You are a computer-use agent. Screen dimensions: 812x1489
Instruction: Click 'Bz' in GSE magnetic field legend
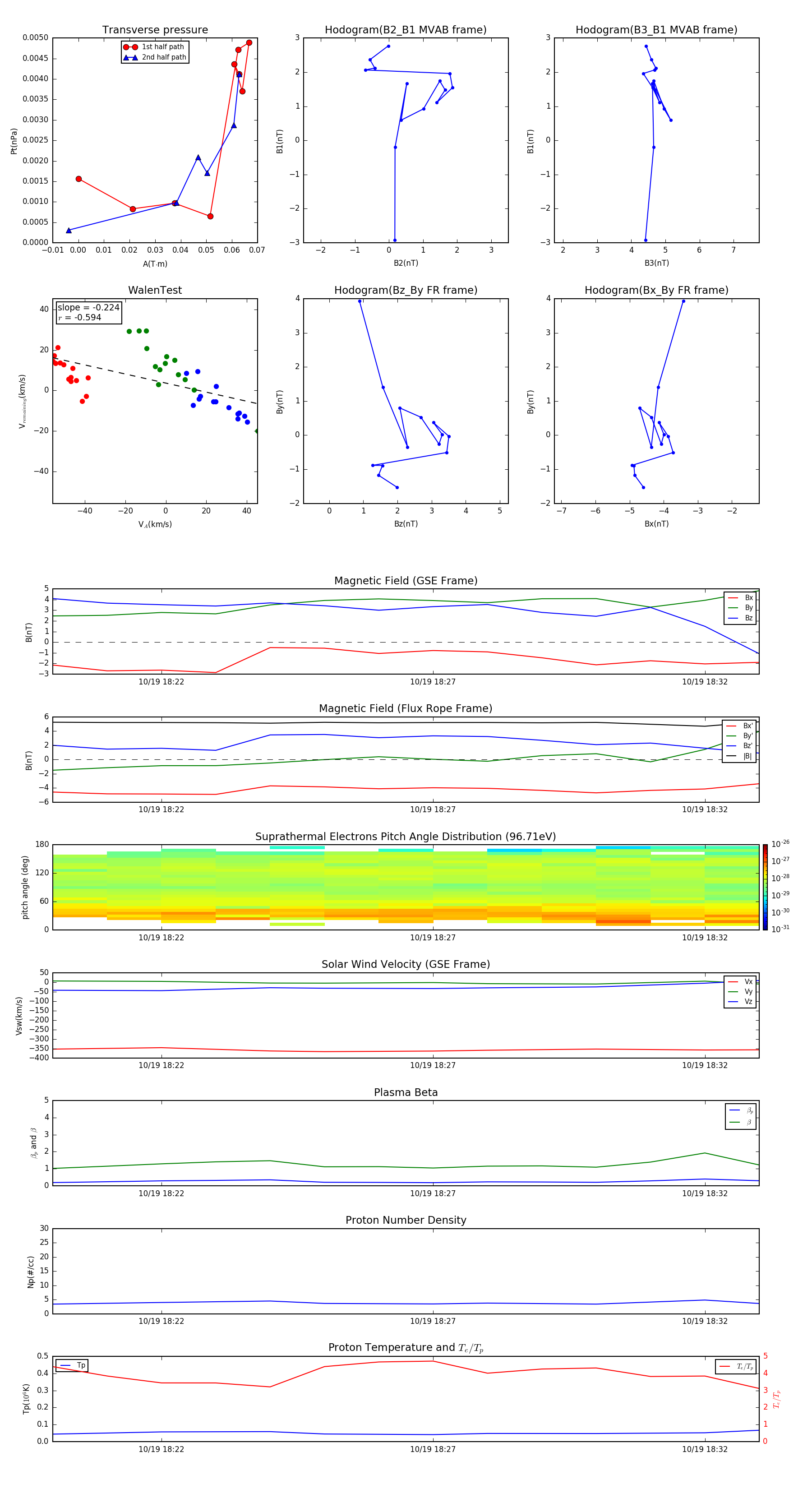(x=741, y=618)
